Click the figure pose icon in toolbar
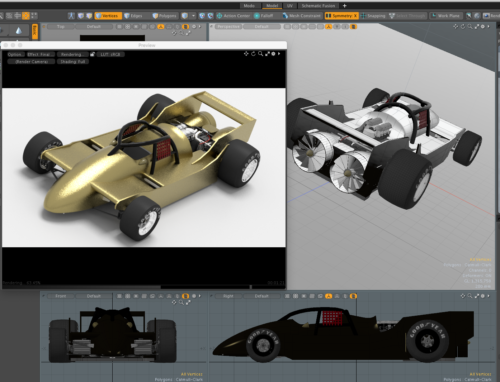Screen dimensions: 500x382 (x=71, y=16)
